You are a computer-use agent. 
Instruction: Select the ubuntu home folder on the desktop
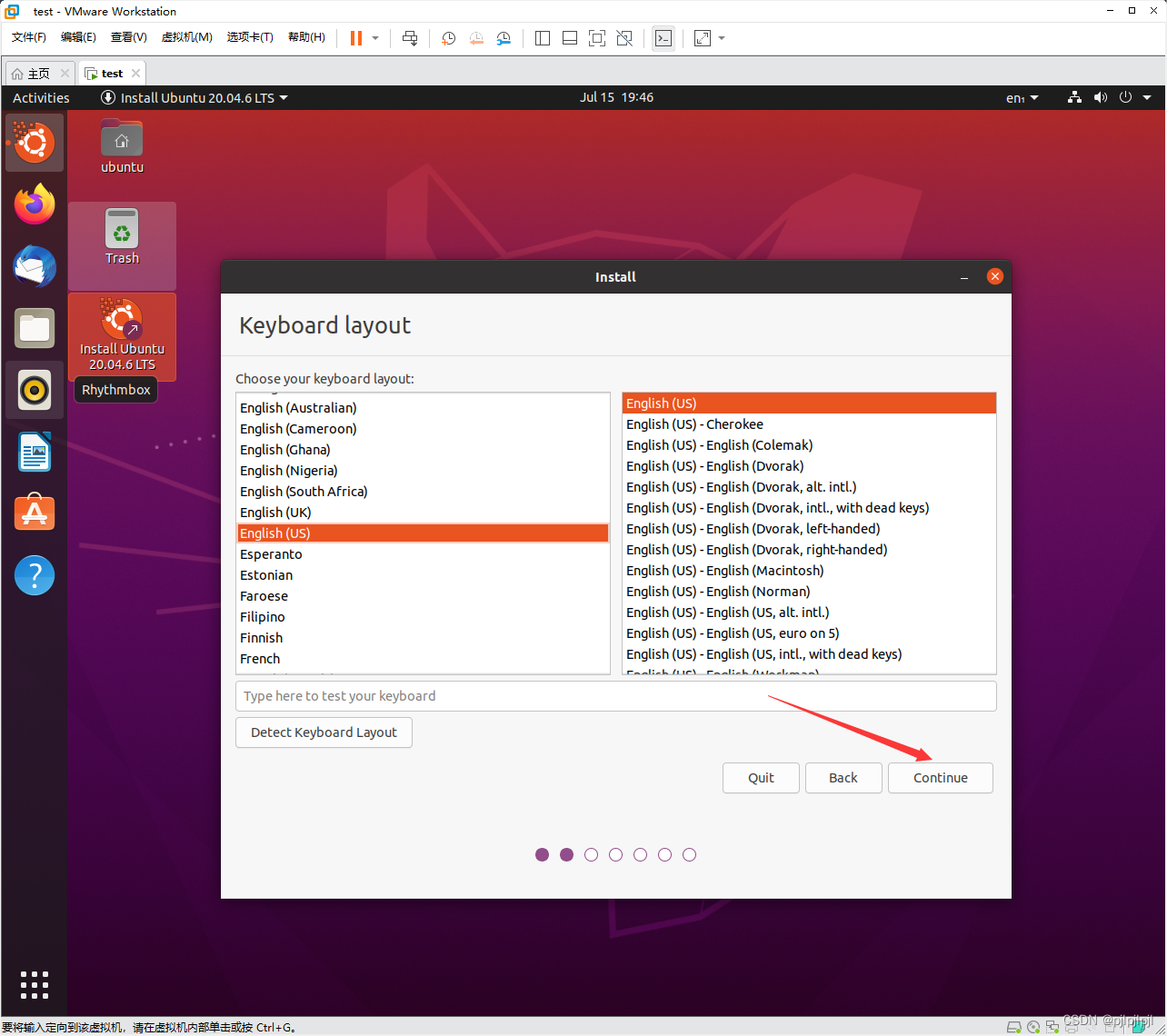122,145
